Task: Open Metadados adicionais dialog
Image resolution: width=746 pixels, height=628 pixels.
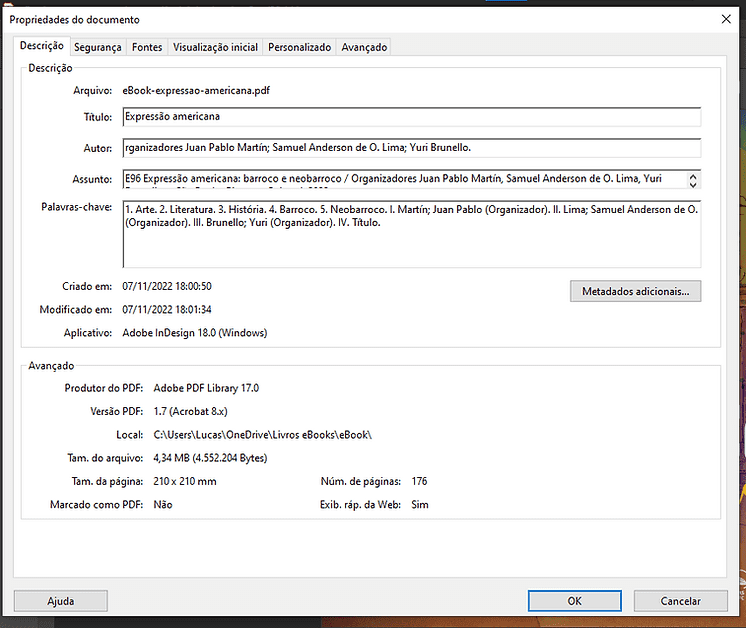Action: coord(635,291)
